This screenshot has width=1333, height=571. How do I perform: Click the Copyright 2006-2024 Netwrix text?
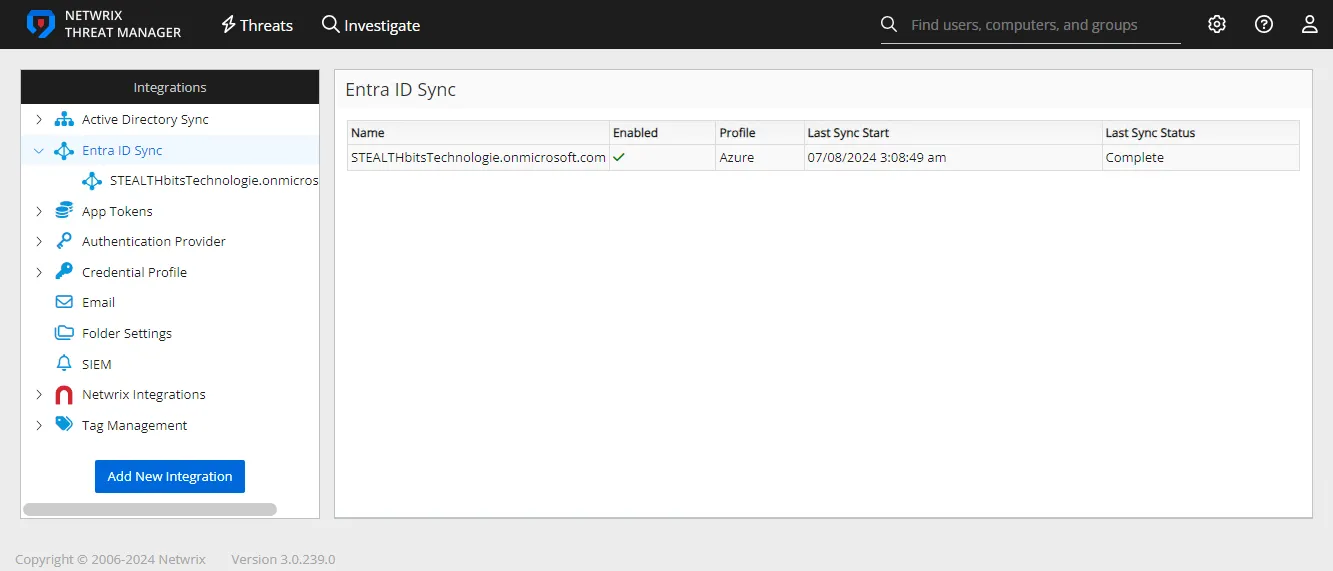[x=110, y=559]
